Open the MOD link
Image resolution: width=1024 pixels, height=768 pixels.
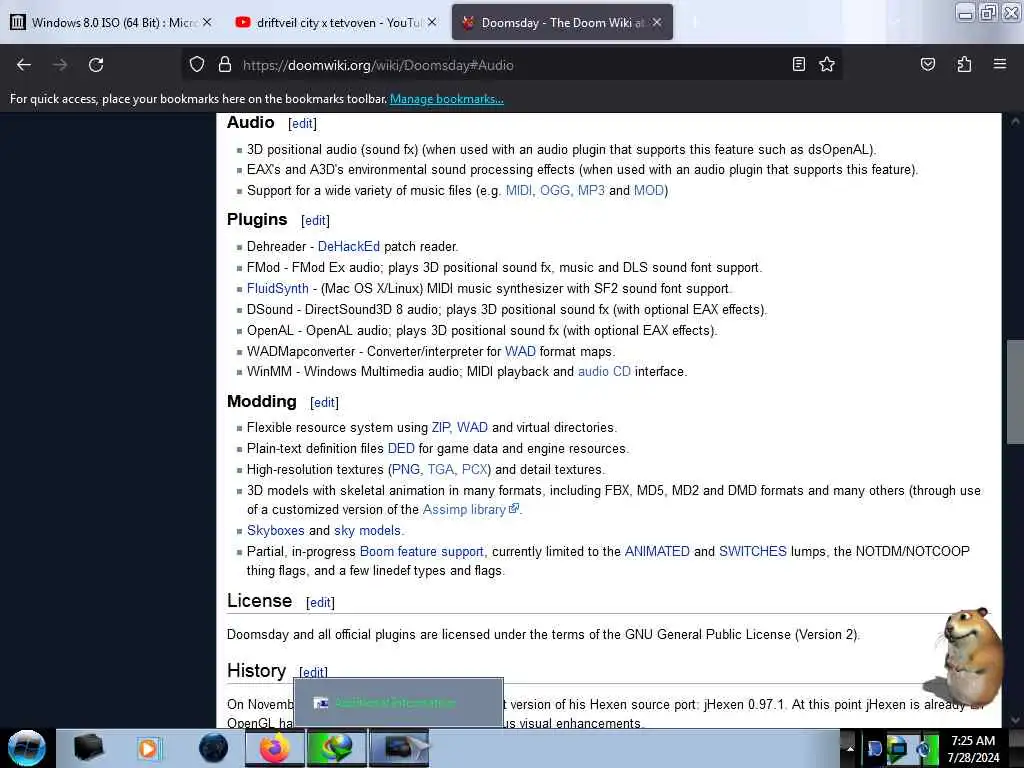point(648,191)
